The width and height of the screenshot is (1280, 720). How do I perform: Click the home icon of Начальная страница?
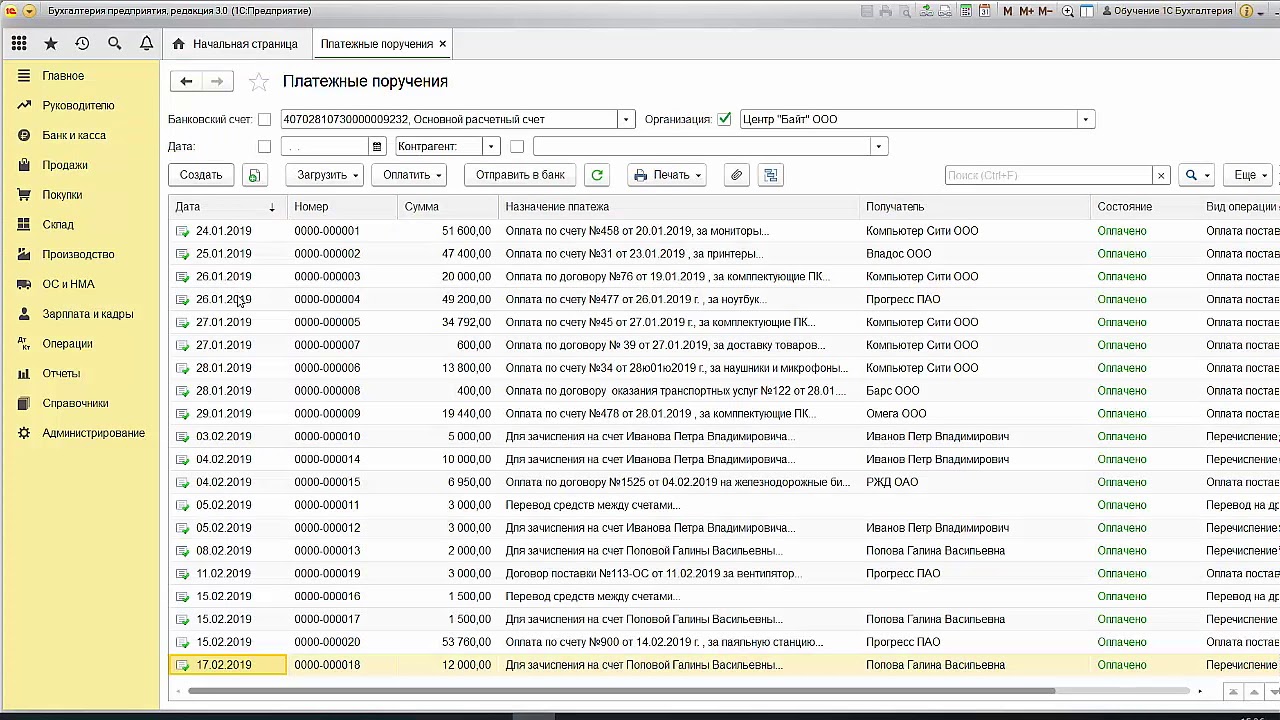[x=179, y=44]
